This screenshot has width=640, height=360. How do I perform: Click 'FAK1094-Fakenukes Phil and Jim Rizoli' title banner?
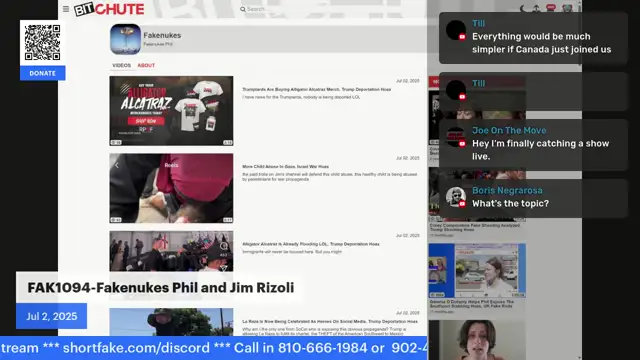click(160, 288)
